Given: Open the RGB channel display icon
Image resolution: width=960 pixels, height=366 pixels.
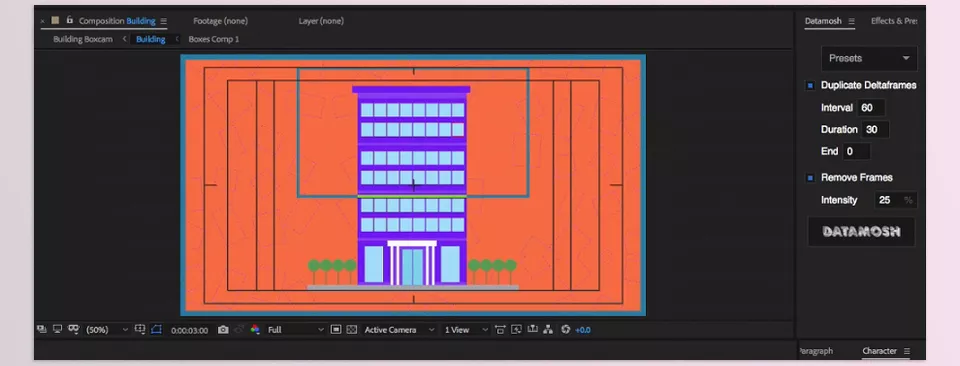Looking at the screenshot, I should point(255,329).
